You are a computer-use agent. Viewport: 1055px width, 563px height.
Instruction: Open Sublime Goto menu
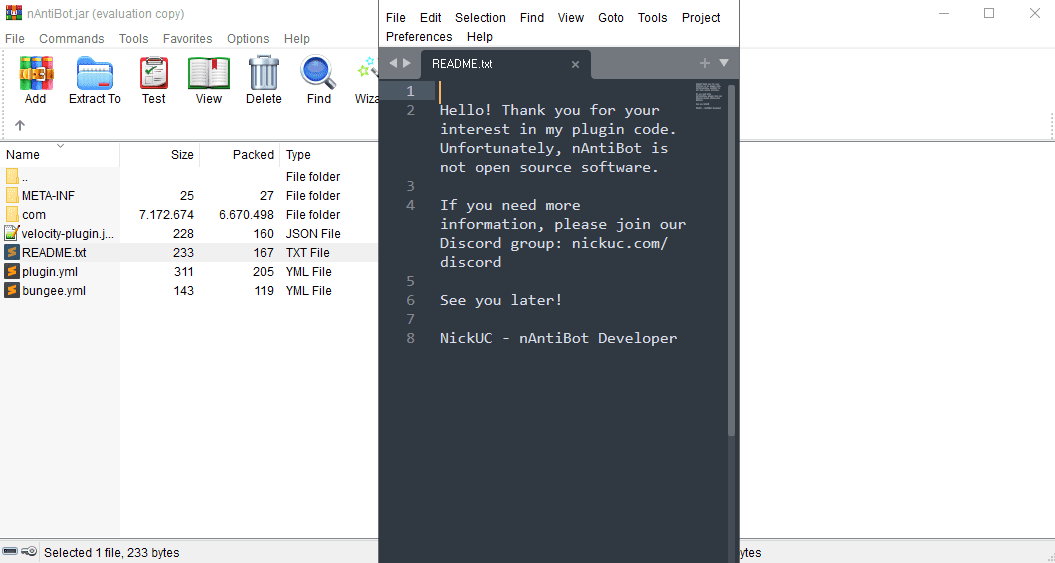point(611,17)
